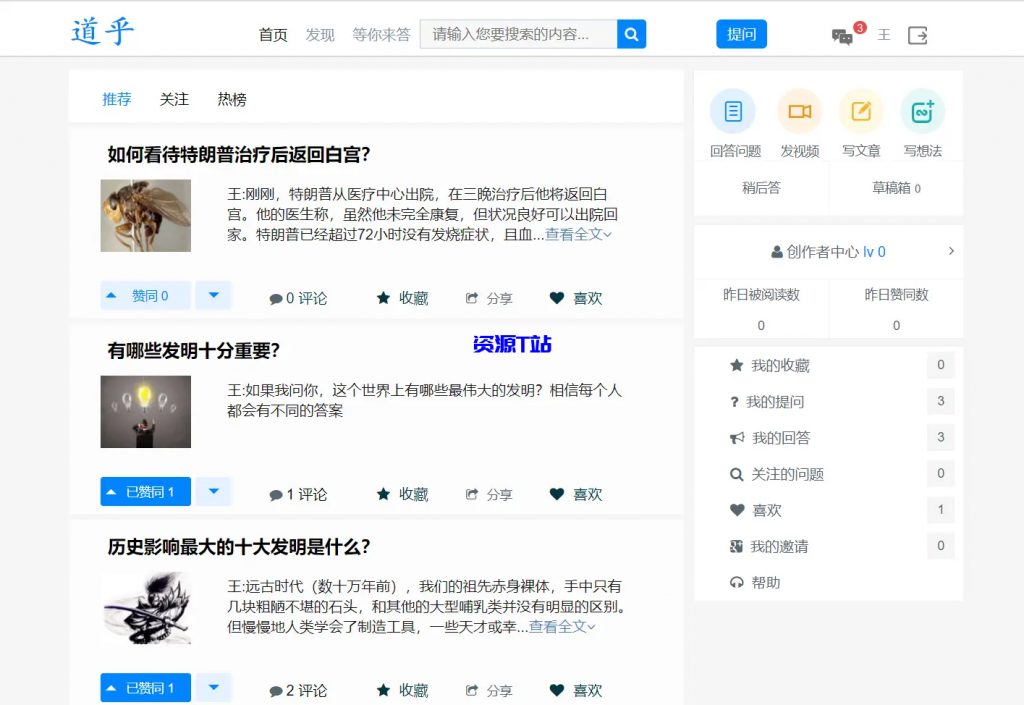Open question 如何看待特朗普治疗后返回白宫?
Screen dimensions: 1024x705
tap(239, 155)
